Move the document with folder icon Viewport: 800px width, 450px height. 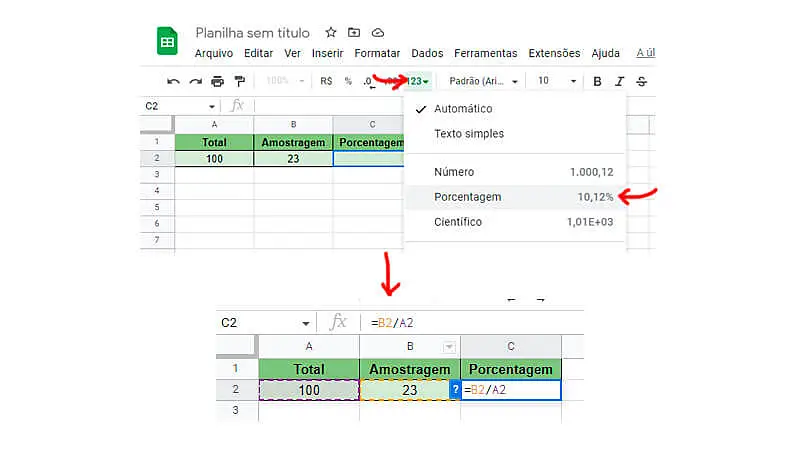coord(354,33)
